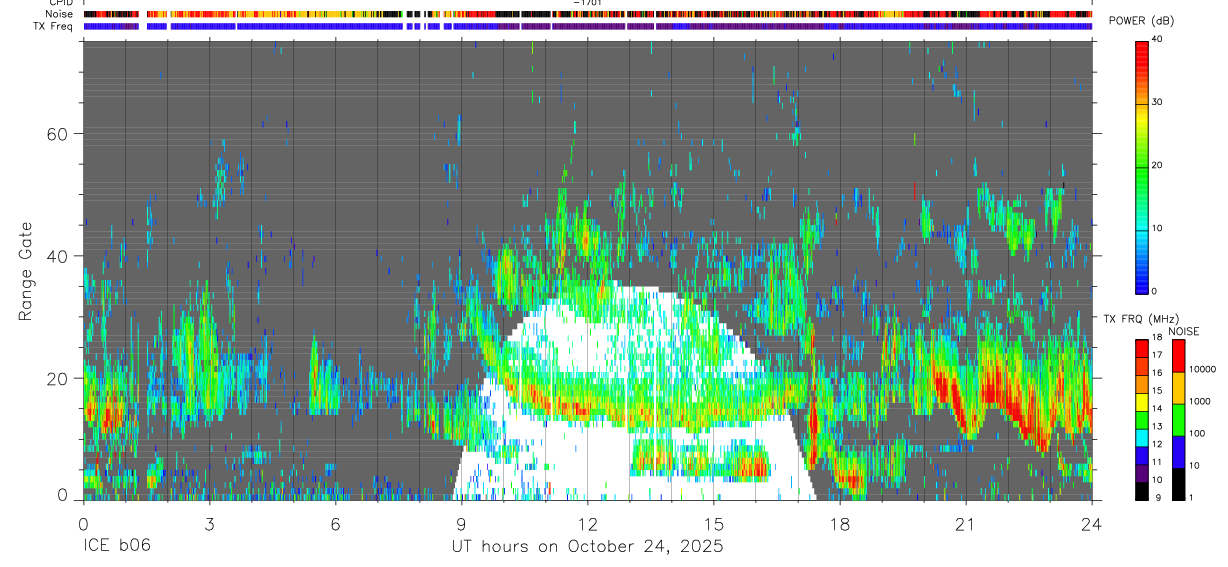Click UT hour tick 15 on time axis
The width and height of the screenshot is (1228, 567).
coord(714,523)
